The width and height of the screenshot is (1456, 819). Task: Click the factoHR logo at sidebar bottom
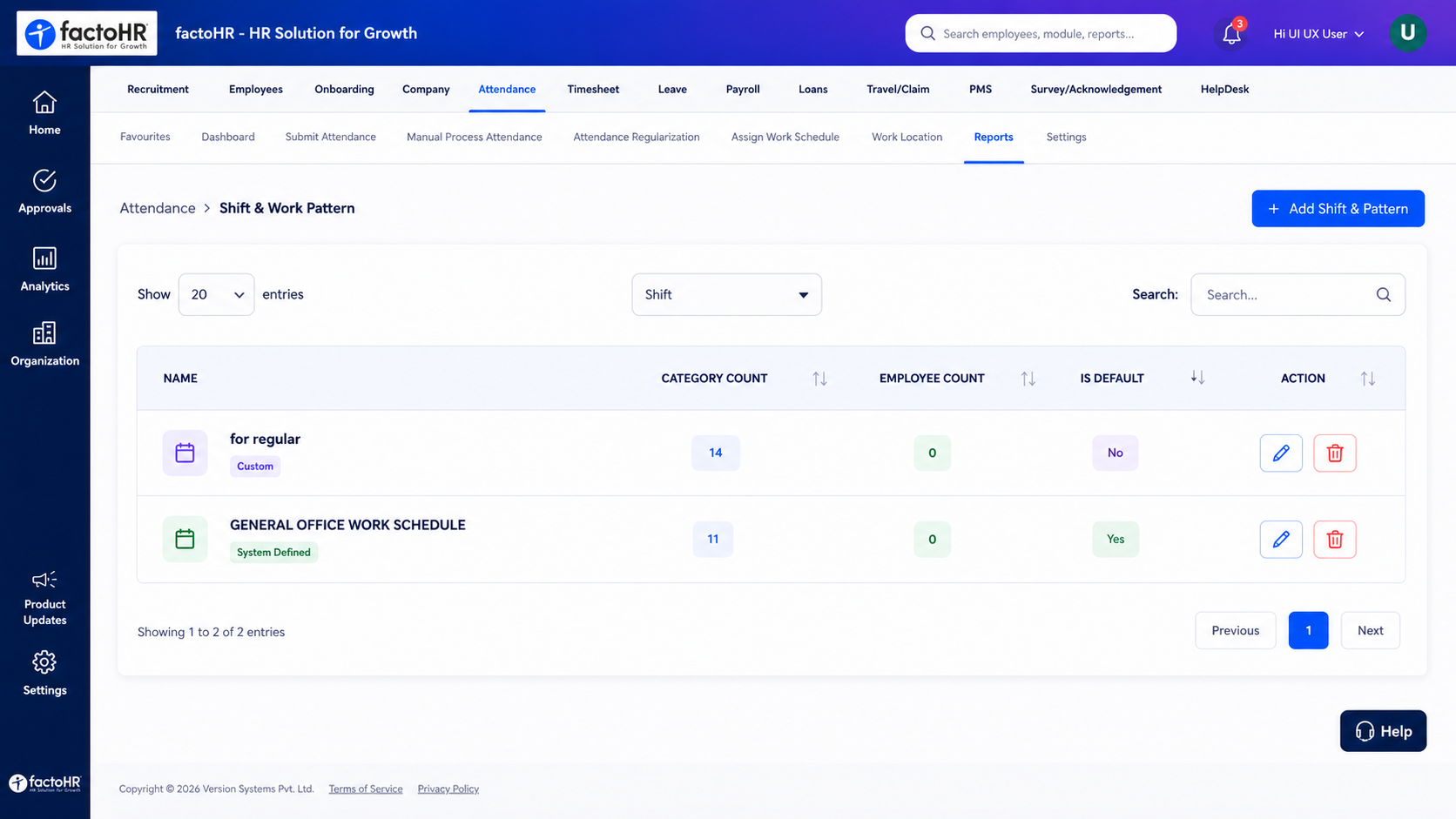pos(44,782)
